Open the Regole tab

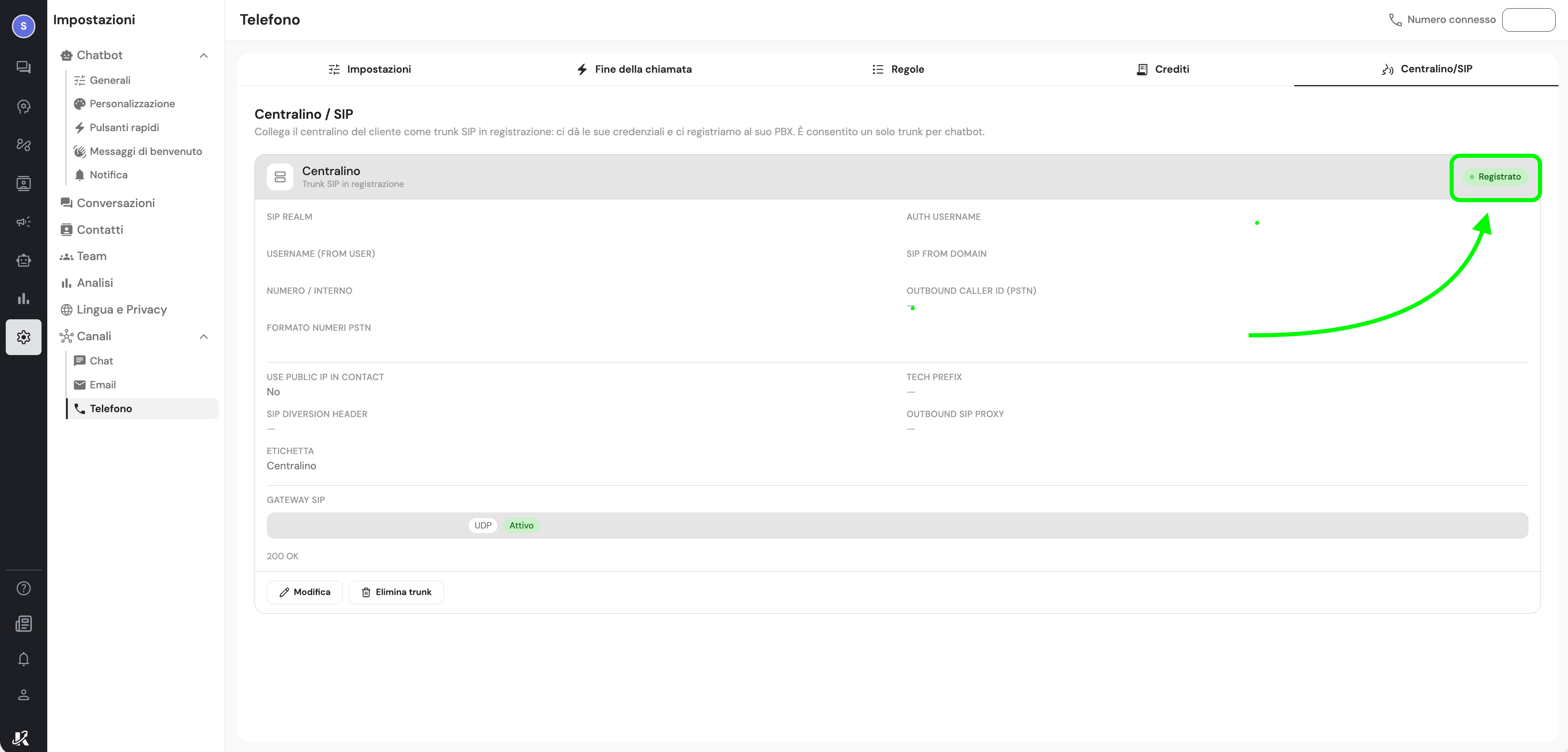click(x=898, y=69)
